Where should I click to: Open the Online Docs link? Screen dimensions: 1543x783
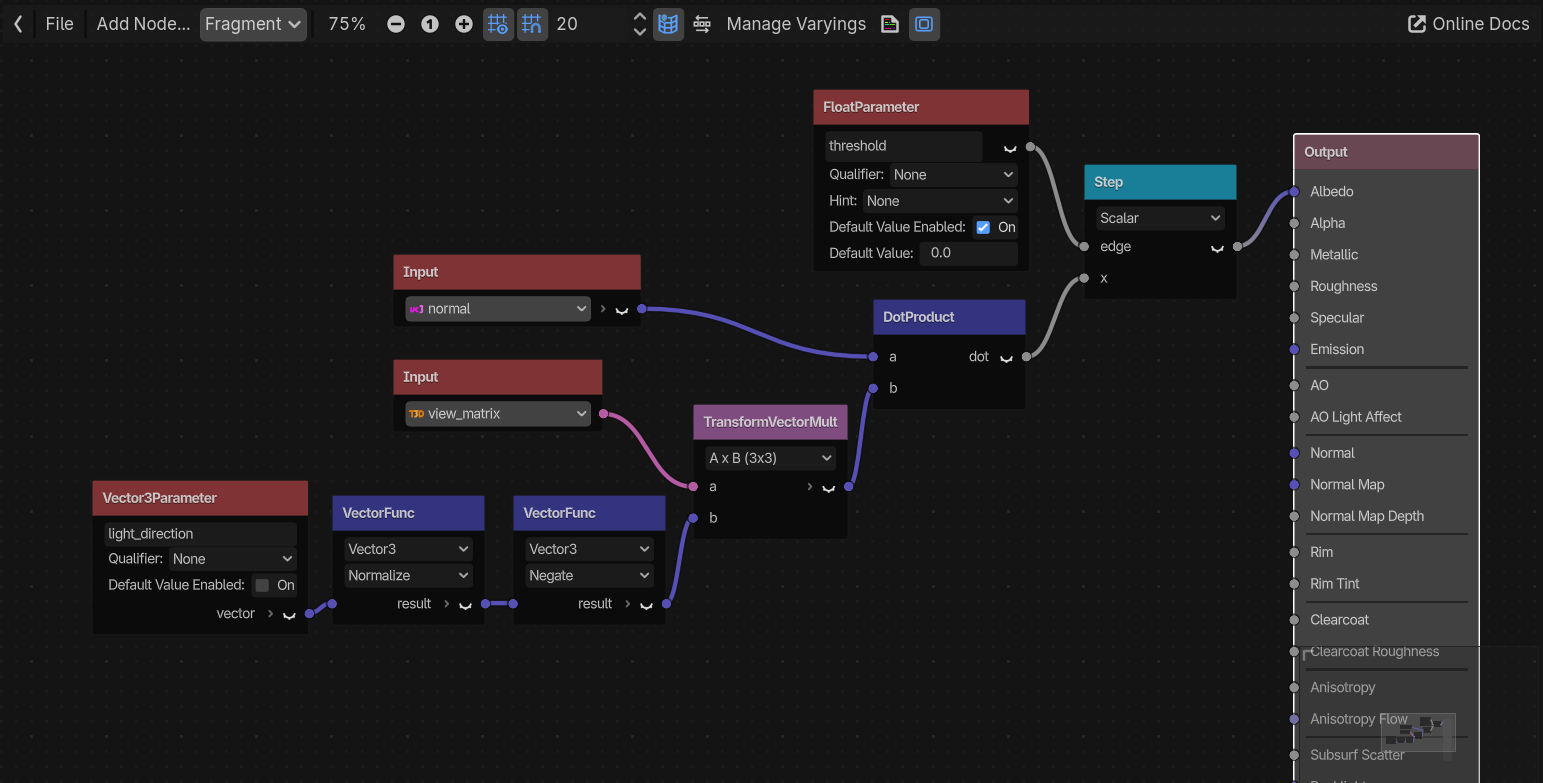pyautogui.click(x=1469, y=24)
